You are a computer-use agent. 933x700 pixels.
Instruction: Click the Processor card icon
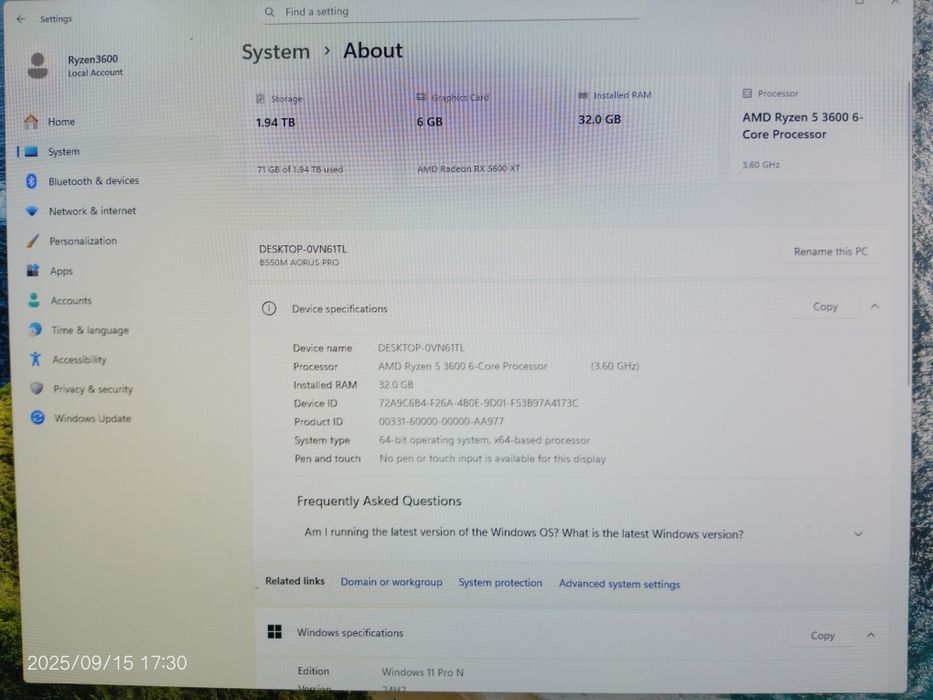tap(747, 93)
